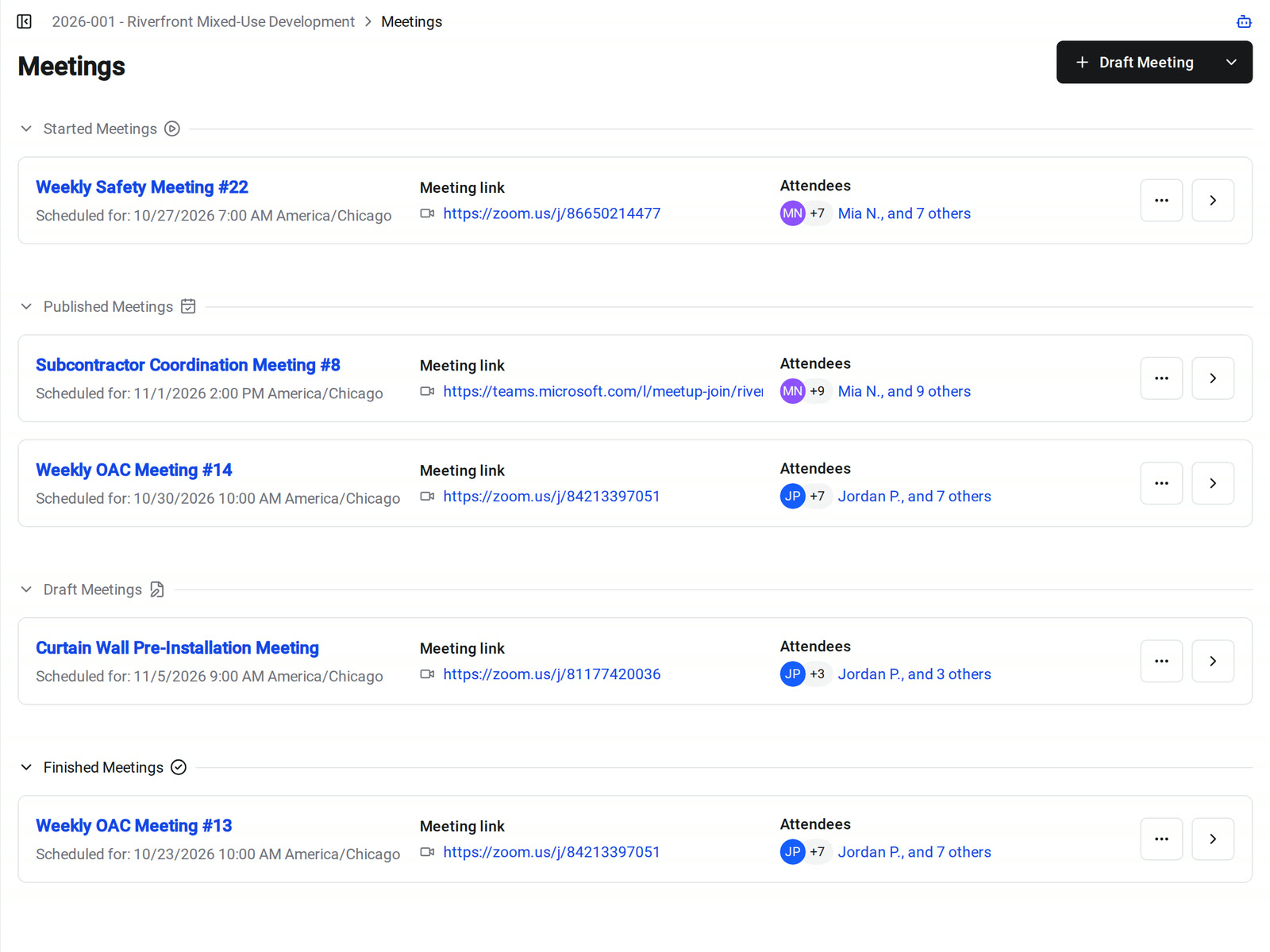Viewport: 1270px width, 952px height.
Task: Click the Meetings breadcrumb item
Action: point(411,21)
